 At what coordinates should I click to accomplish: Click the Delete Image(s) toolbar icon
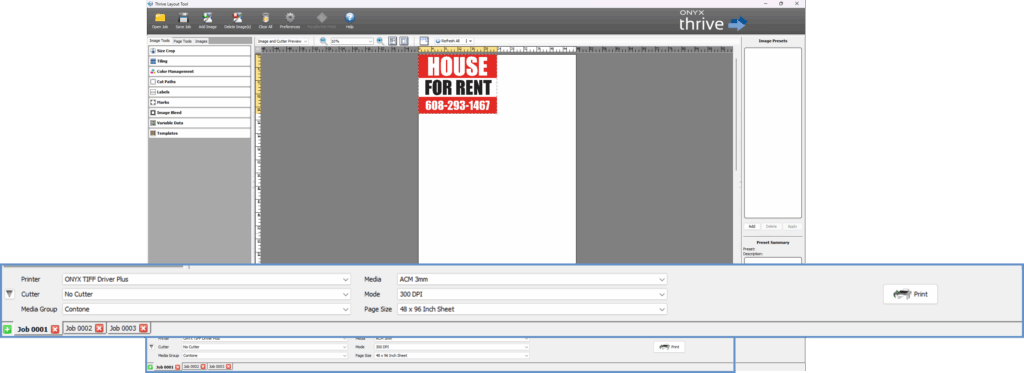coord(237,18)
